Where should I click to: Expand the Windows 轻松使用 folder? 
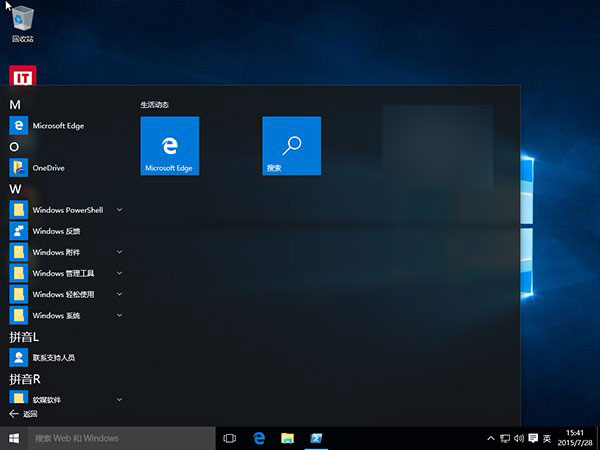pyautogui.click(x=119, y=294)
